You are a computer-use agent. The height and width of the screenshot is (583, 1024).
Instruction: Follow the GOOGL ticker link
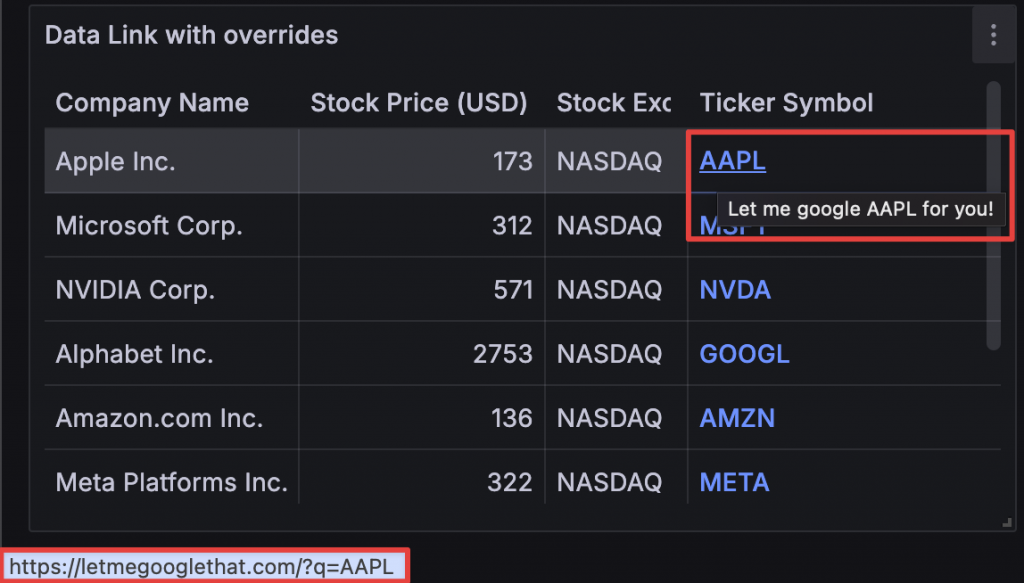click(x=744, y=354)
